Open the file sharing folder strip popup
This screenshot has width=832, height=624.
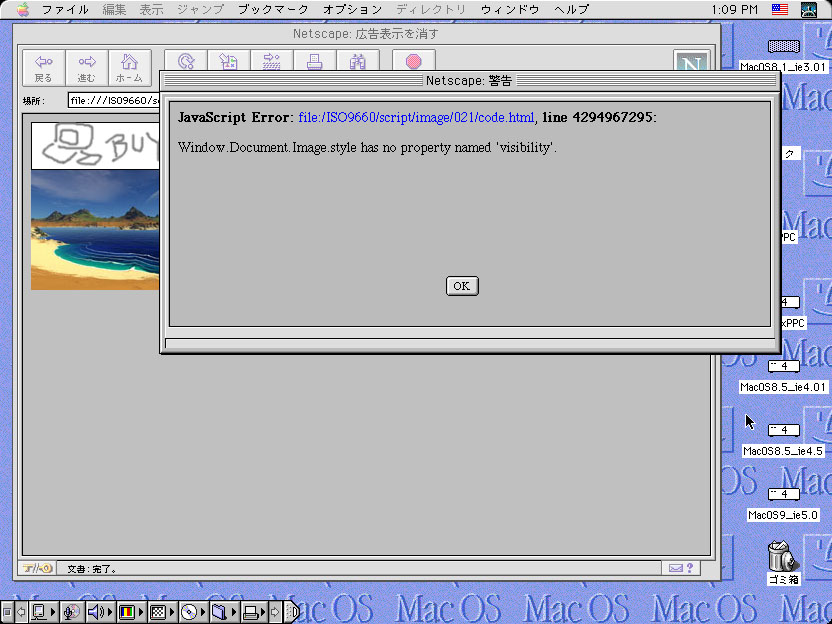[x=223, y=612]
